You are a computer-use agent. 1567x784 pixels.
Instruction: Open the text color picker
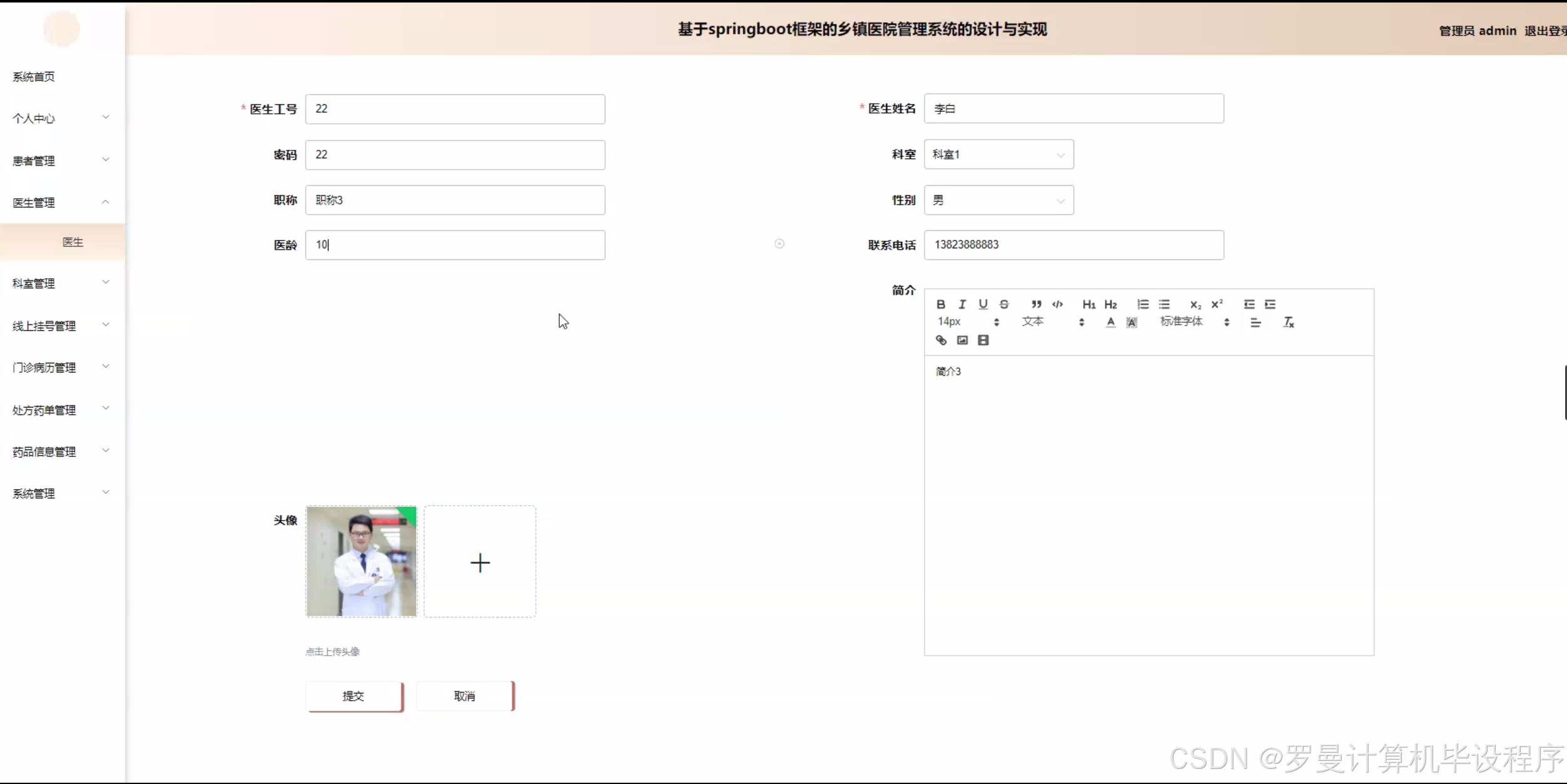(1110, 323)
